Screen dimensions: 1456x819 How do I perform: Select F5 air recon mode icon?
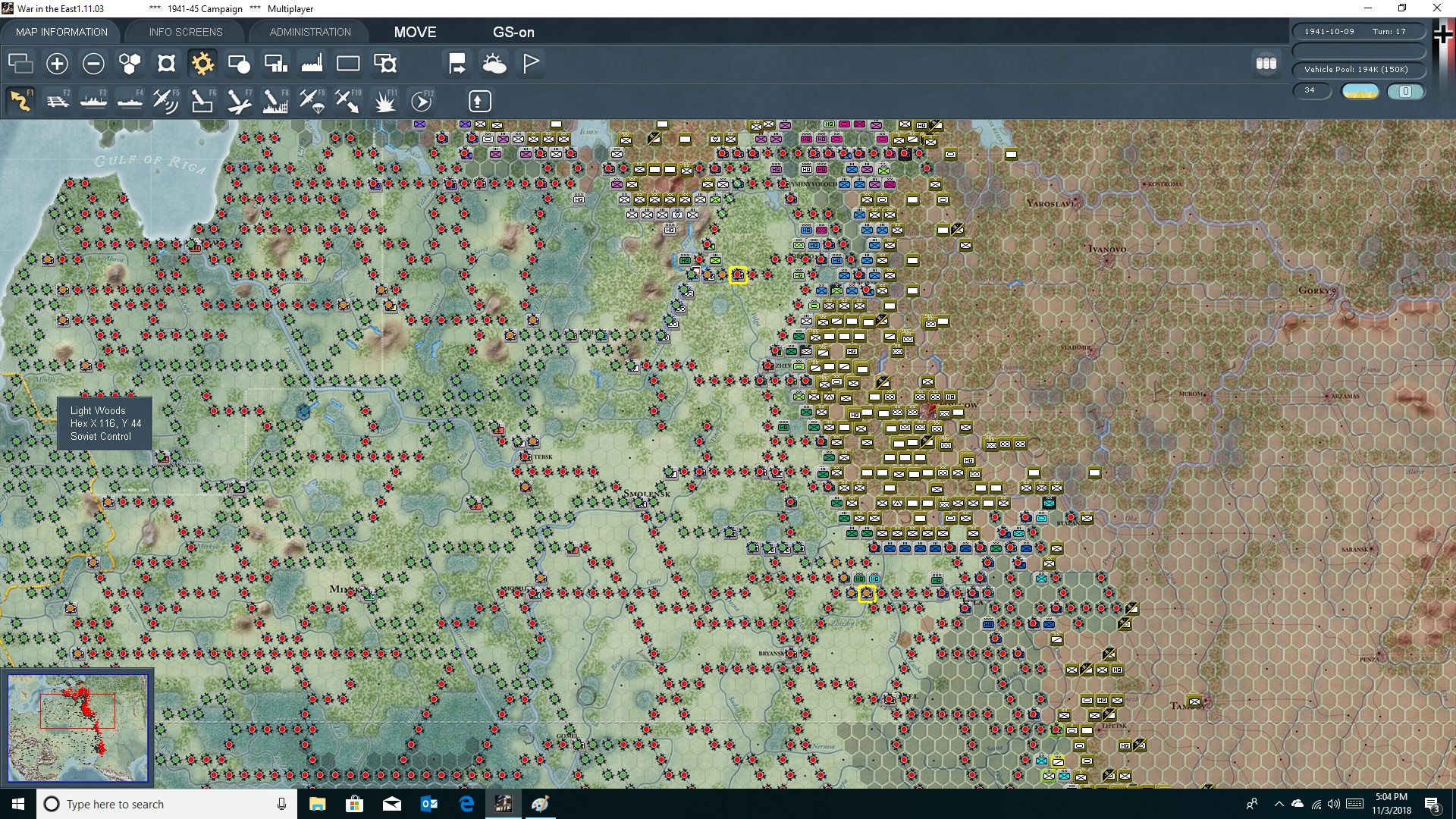166,101
